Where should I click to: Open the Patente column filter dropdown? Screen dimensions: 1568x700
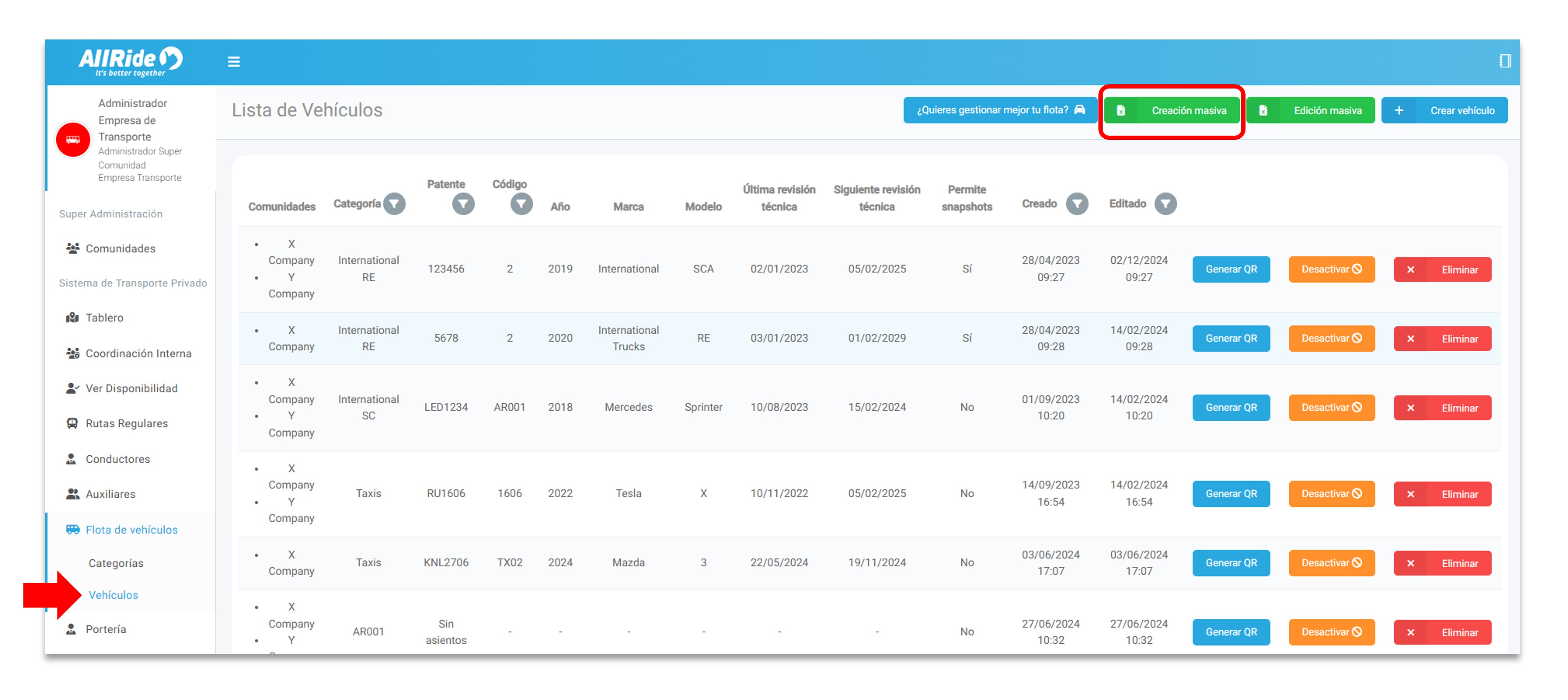click(x=463, y=204)
